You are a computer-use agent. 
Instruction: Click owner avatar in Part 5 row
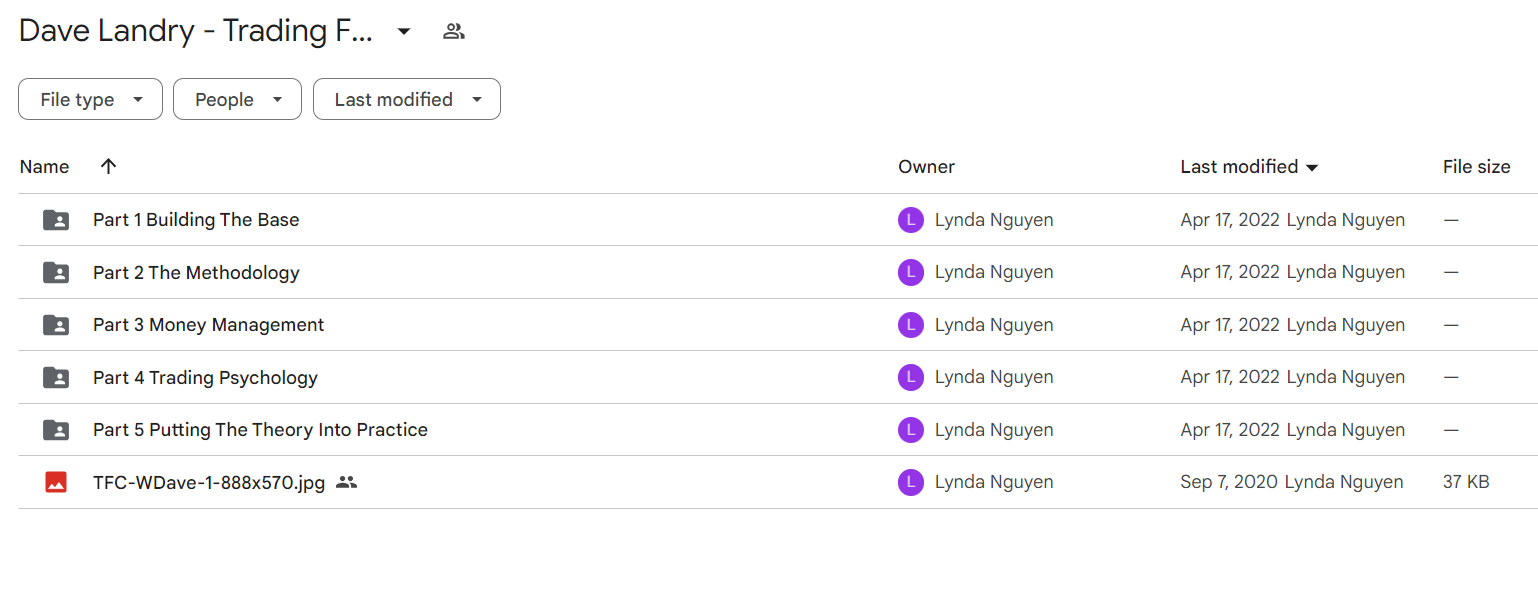(911, 430)
